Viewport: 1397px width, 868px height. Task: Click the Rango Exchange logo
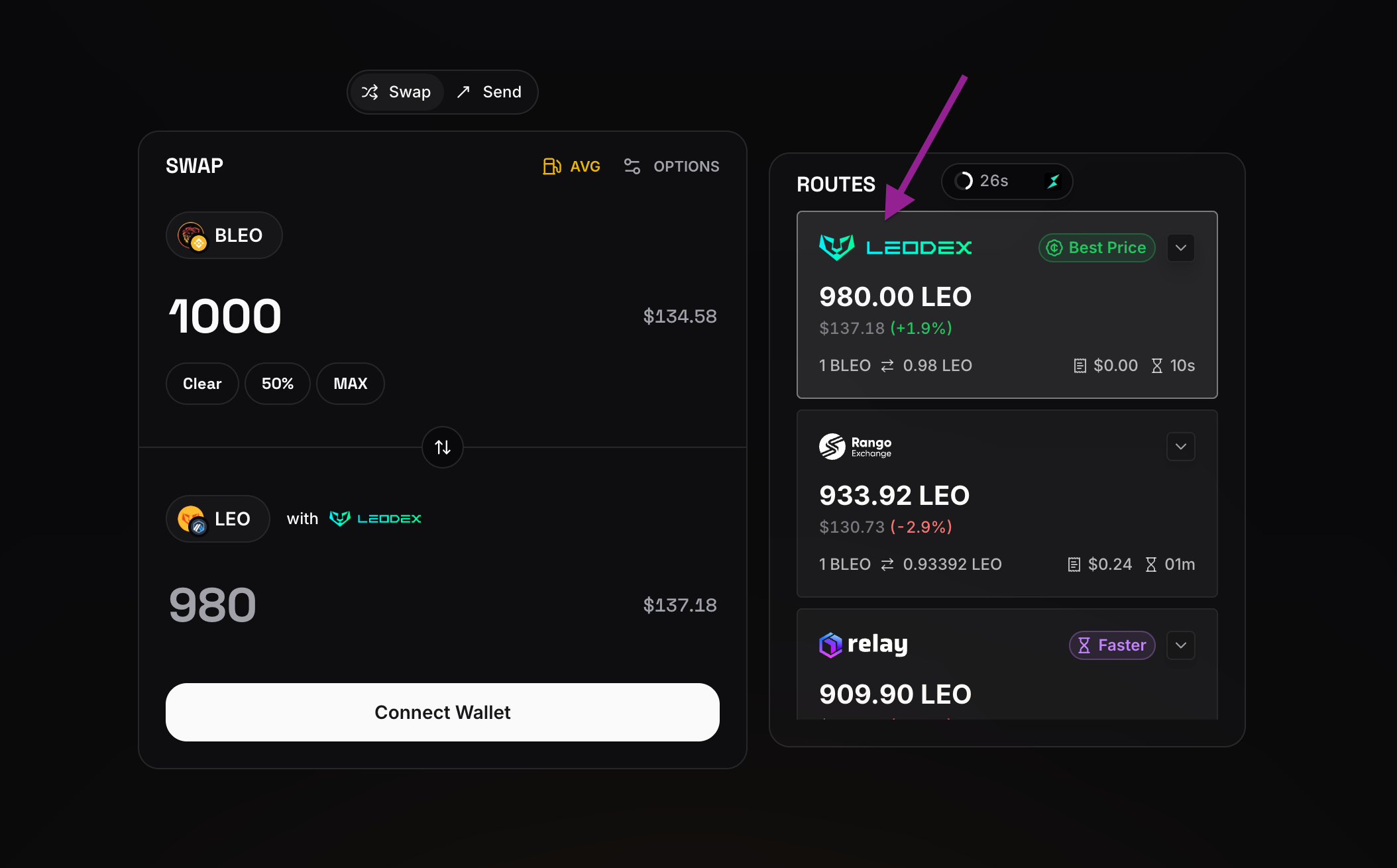point(855,447)
